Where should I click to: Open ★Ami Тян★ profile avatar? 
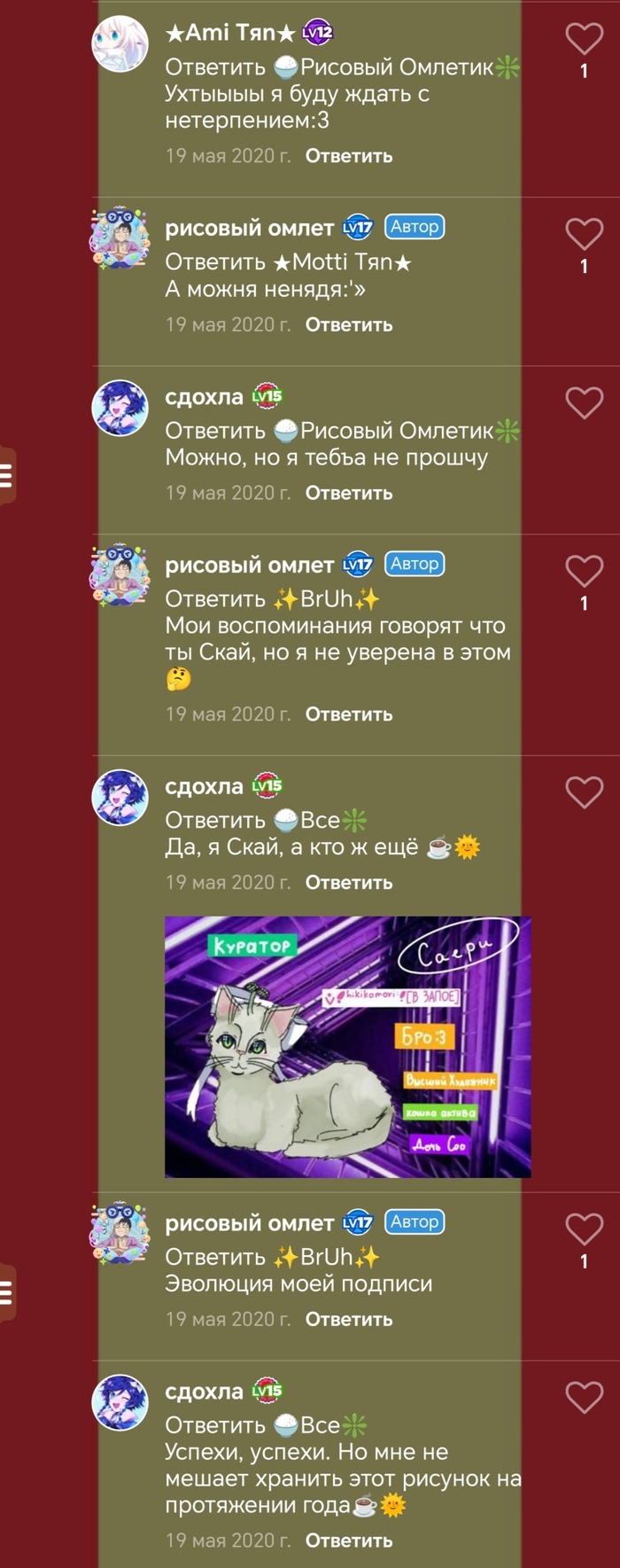point(120,43)
